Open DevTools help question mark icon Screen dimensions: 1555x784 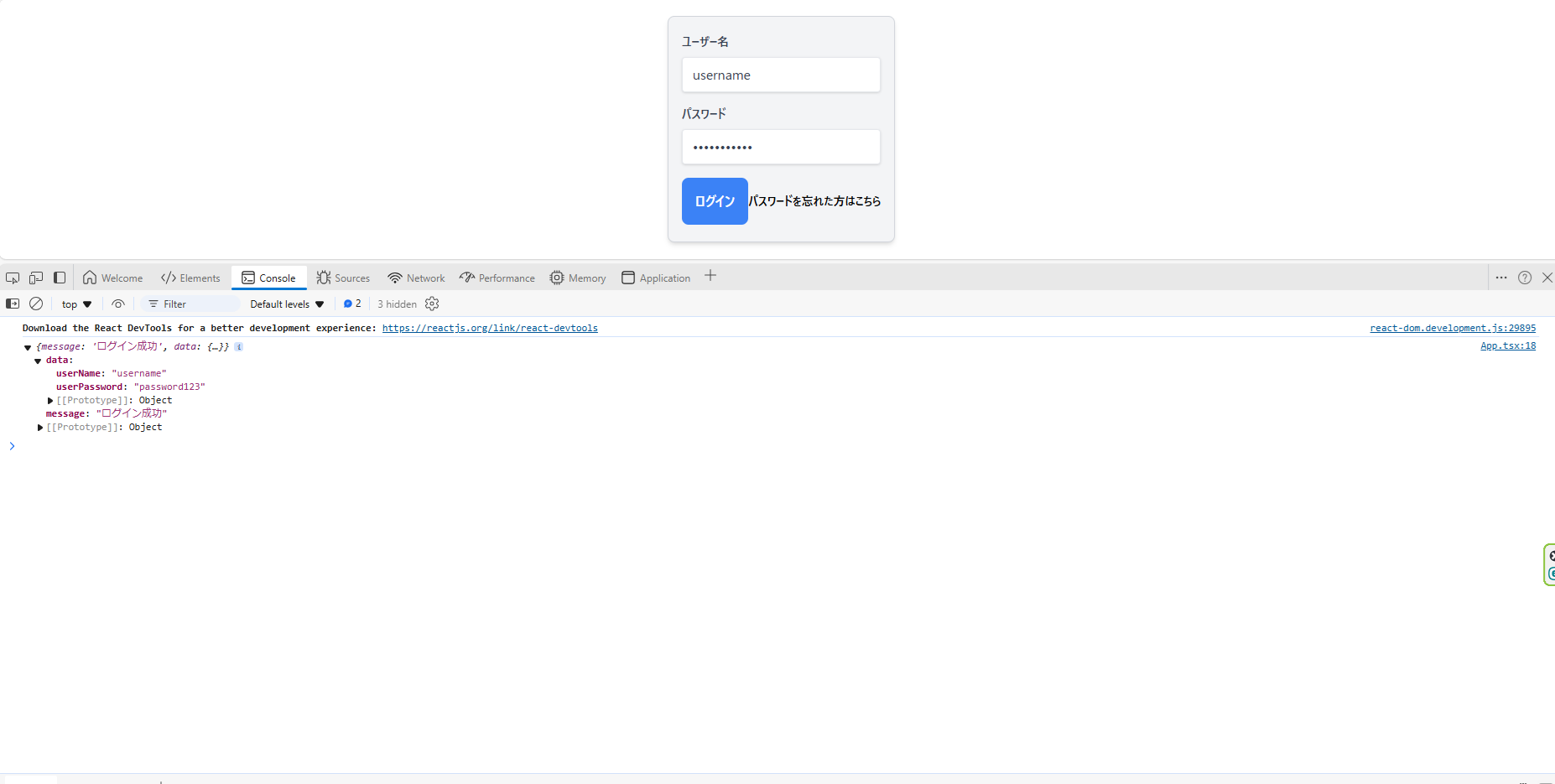tap(1525, 278)
